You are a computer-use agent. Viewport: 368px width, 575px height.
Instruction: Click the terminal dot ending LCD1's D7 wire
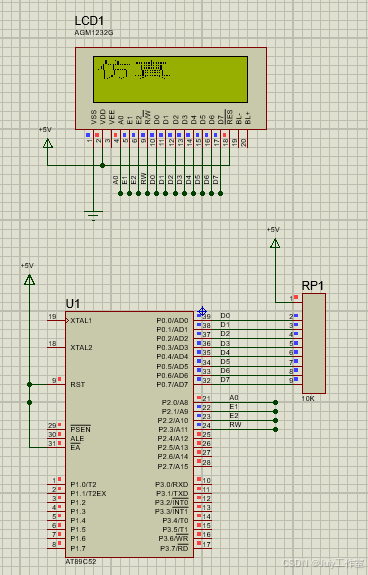[220, 193]
